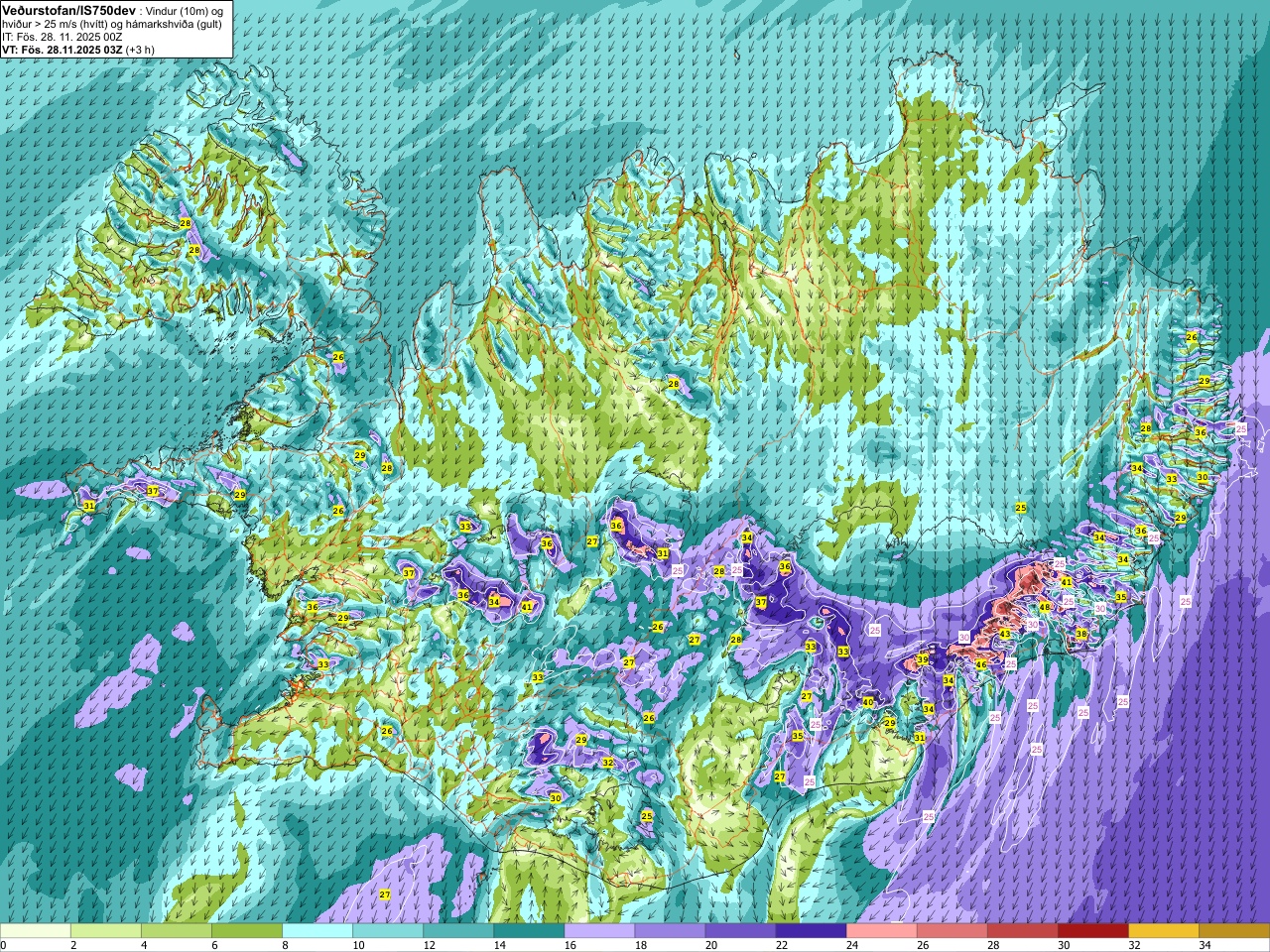Select the 16–18 m/s lavender legend swatch
Screen dimensions: 1270x952
[599, 931]
